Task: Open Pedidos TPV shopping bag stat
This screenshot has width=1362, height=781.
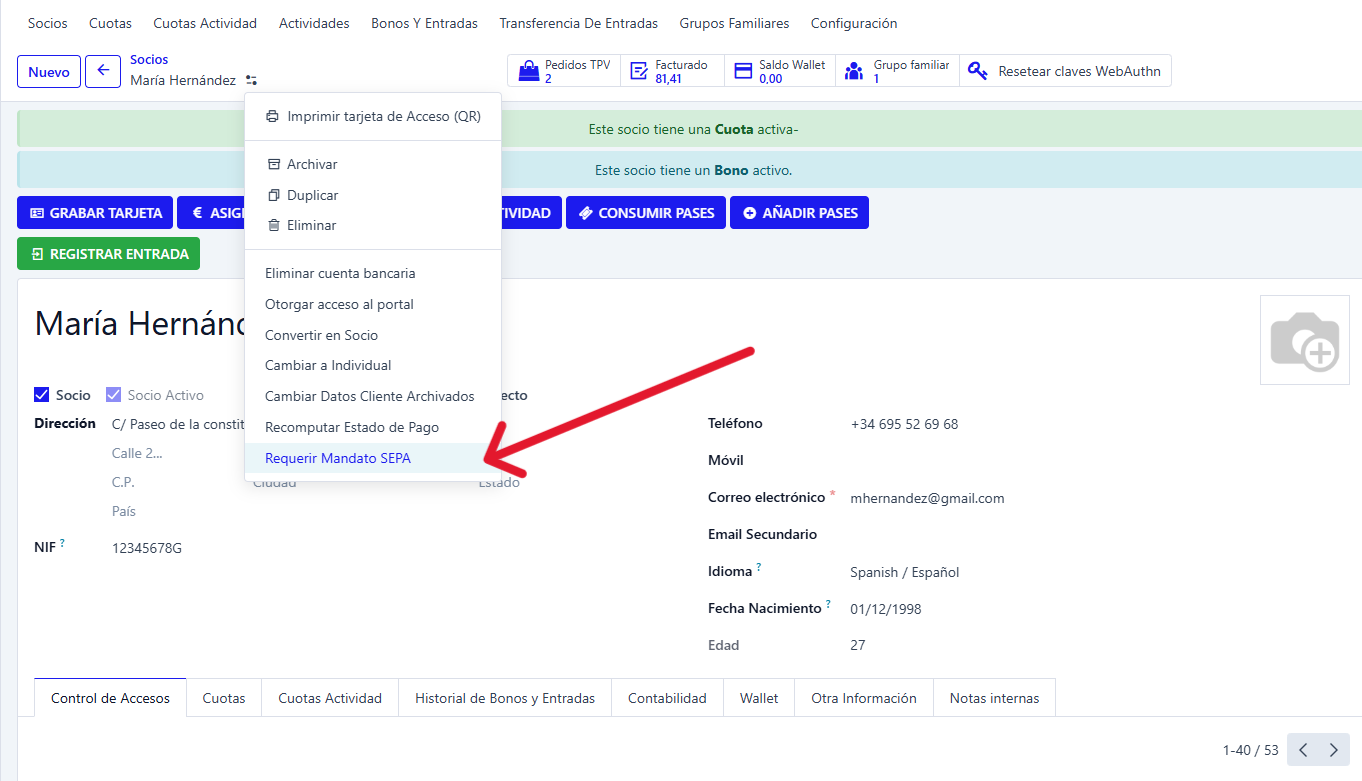Action: point(565,71)
